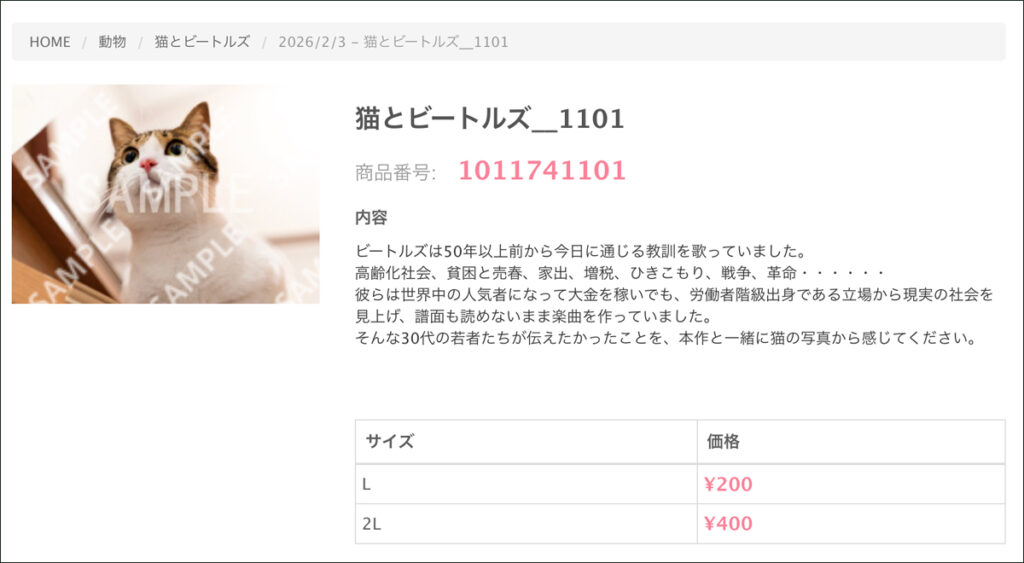Click the product title 猫とビートルズ__1101
The width and height of the screenshot is (1024, 563).
490,119
